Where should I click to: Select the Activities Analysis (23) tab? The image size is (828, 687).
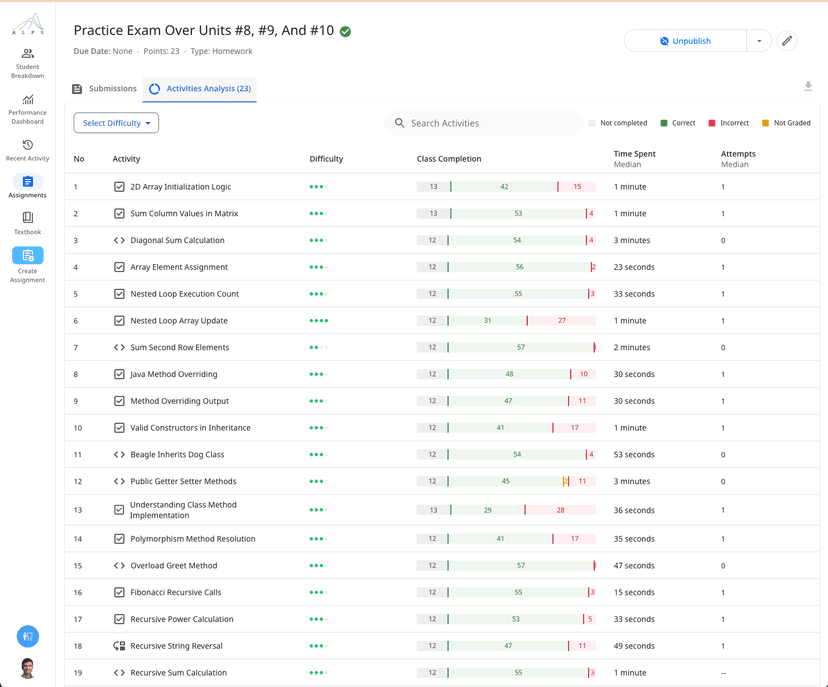pyautogui.click(x=200, y=89)
